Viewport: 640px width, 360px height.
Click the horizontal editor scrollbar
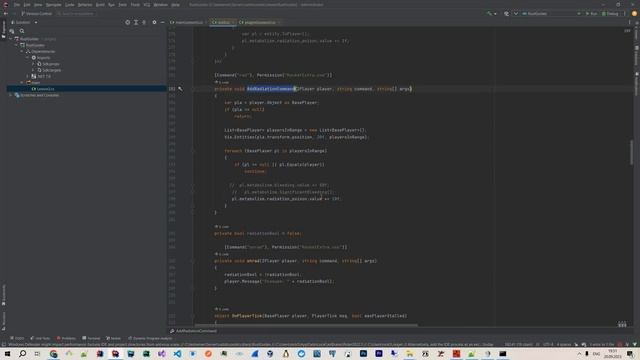306,325
